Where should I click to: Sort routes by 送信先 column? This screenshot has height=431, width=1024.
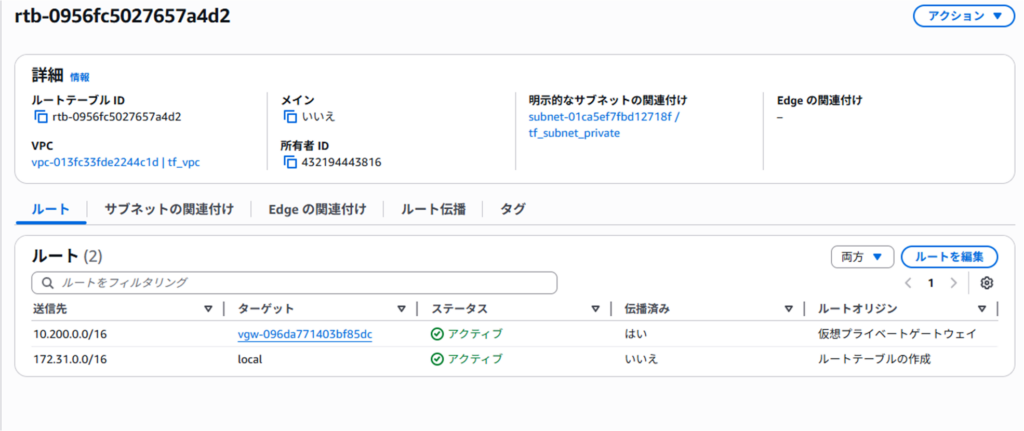click(x=208, y=309)
